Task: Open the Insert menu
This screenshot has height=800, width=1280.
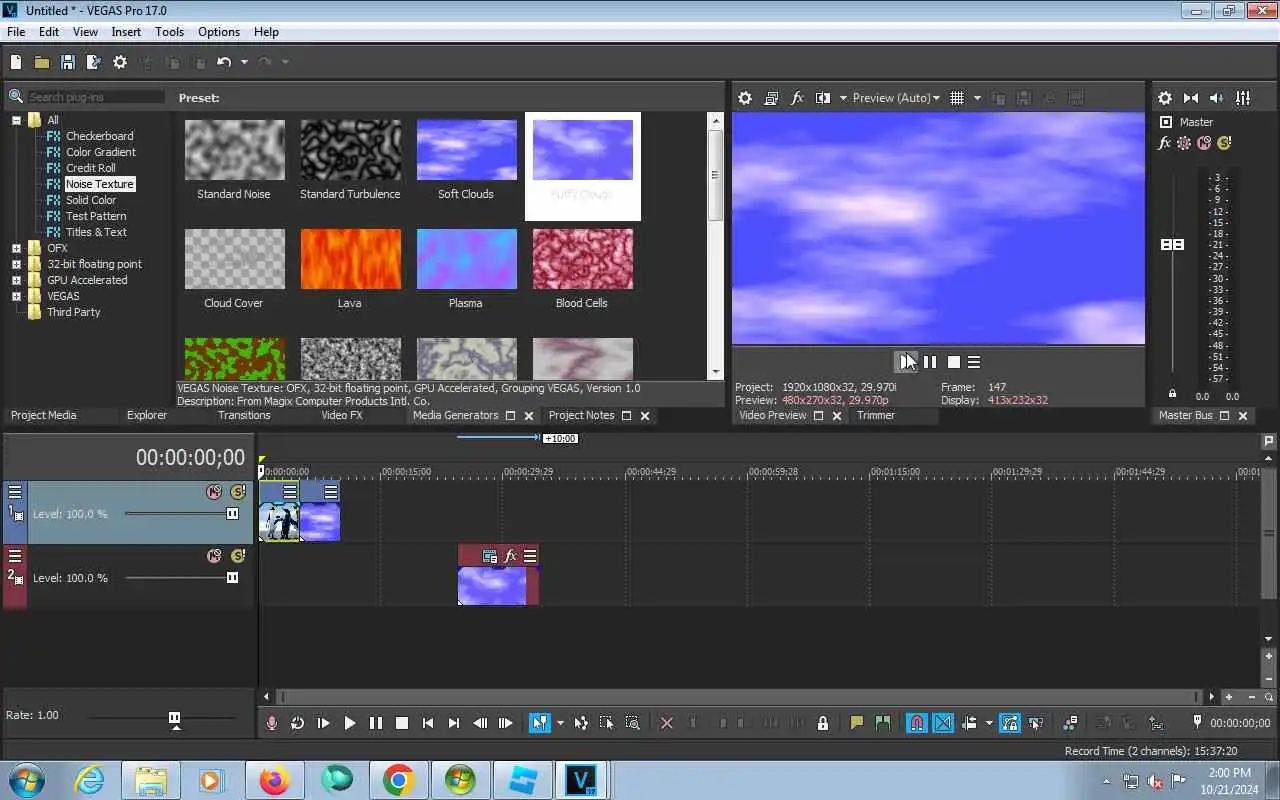Action: click(126, 32)
